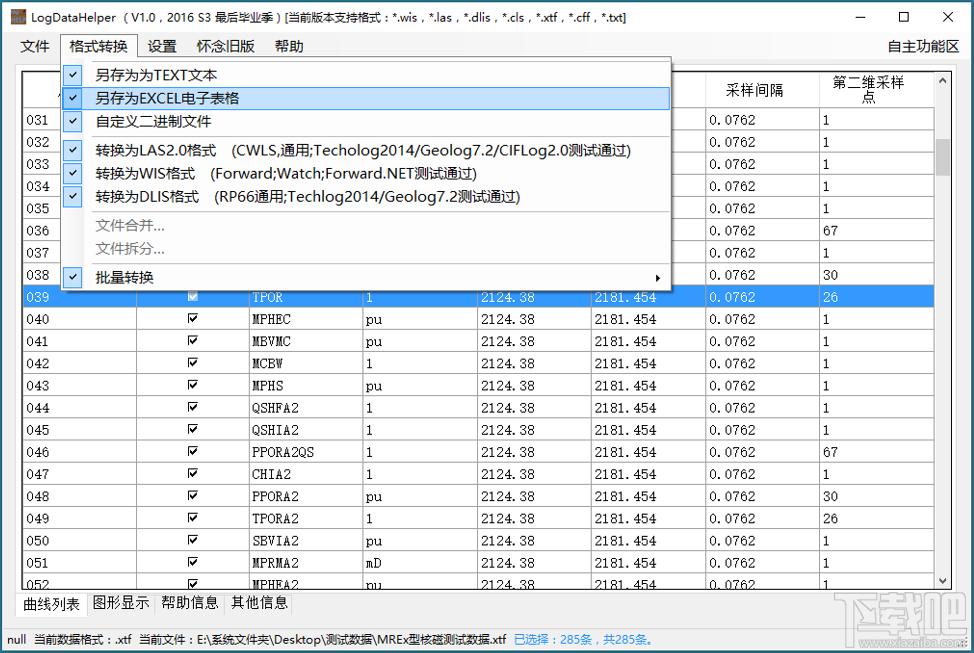Choose 转换为WIS格式 entry
974x653 pixels.
(366, 173)
